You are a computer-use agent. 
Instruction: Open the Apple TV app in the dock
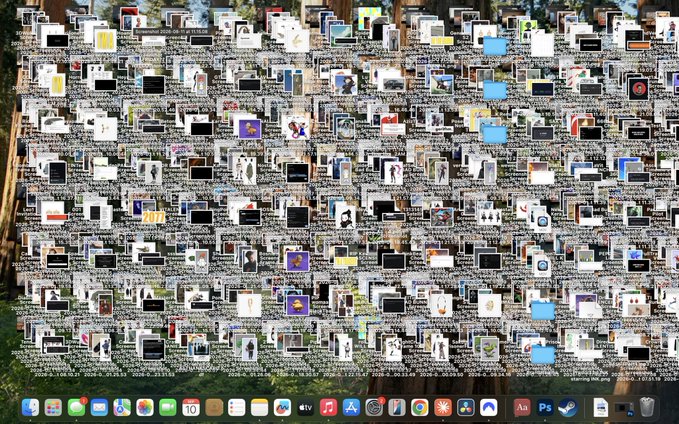coord(305,408)
